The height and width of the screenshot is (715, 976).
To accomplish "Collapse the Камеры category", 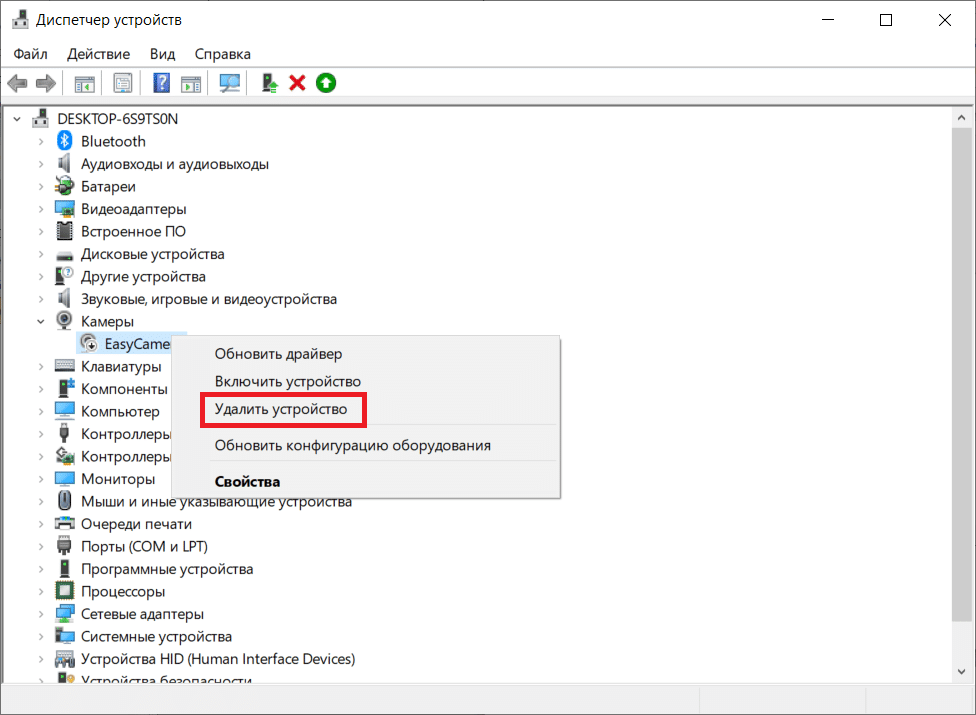I will tap(41, 322).
